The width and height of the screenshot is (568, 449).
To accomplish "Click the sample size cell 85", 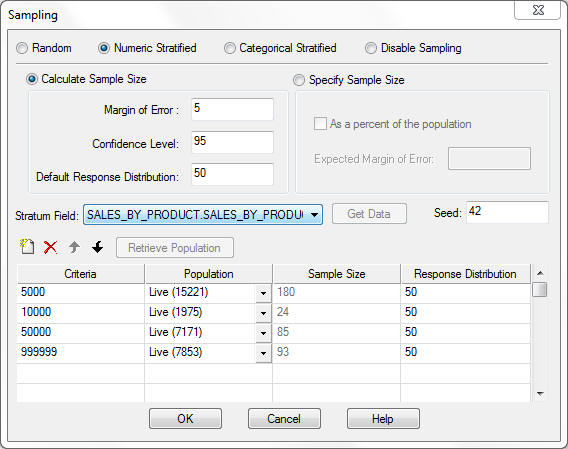I will pyautogui.click(x=337, y=332).
